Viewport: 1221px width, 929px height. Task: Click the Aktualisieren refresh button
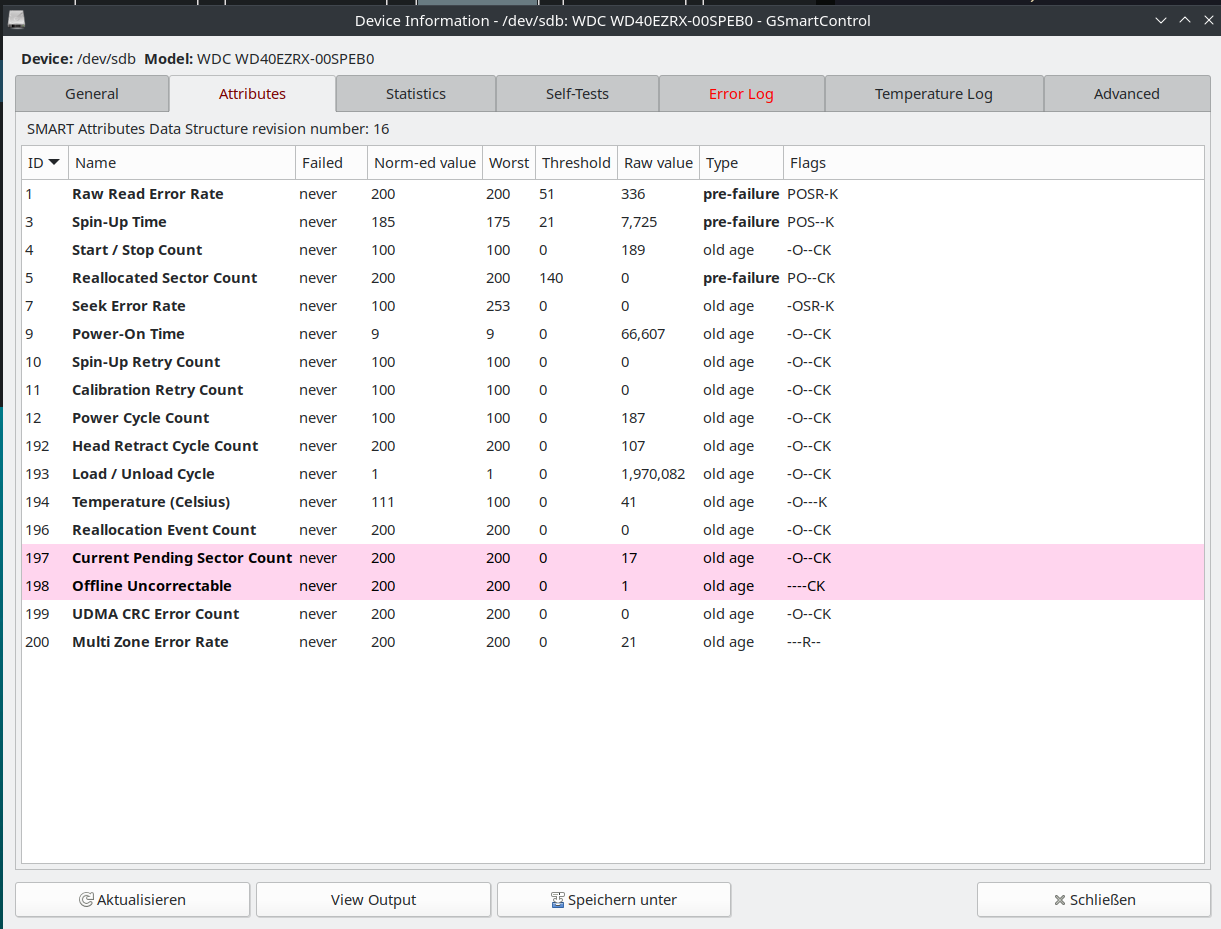pyautogui.click(x=132, y=900)
